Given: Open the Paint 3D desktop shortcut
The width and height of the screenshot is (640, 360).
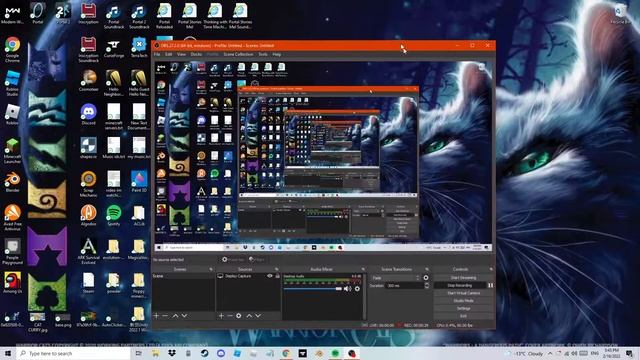Looking at the screenshot, I should pyautogui.click(x=139, y=182).
